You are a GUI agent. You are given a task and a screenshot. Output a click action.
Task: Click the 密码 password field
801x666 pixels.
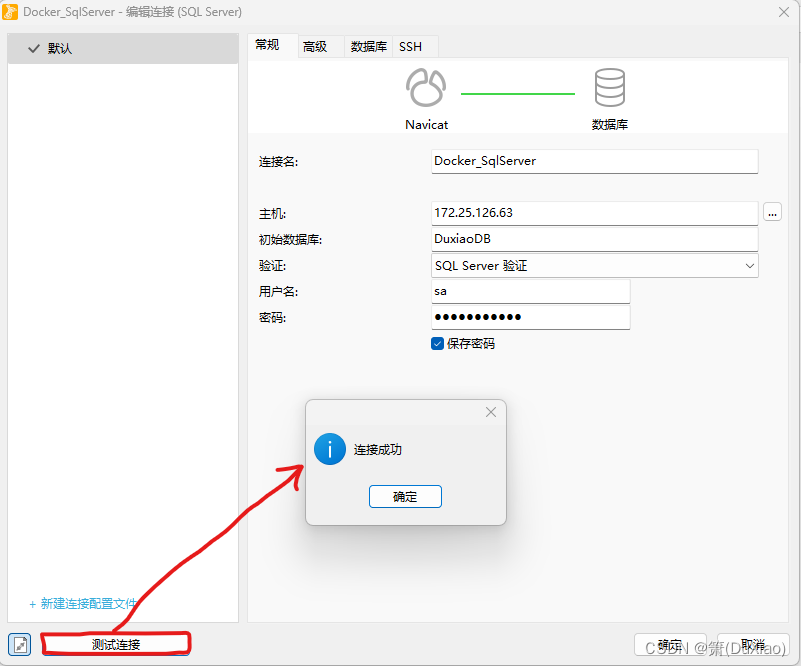coord(530,317)
